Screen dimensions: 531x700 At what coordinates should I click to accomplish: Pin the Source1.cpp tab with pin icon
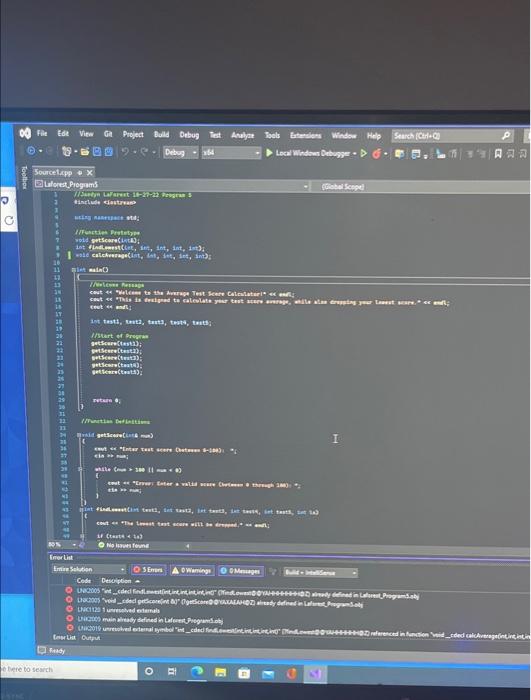click(x=80, y=173)
